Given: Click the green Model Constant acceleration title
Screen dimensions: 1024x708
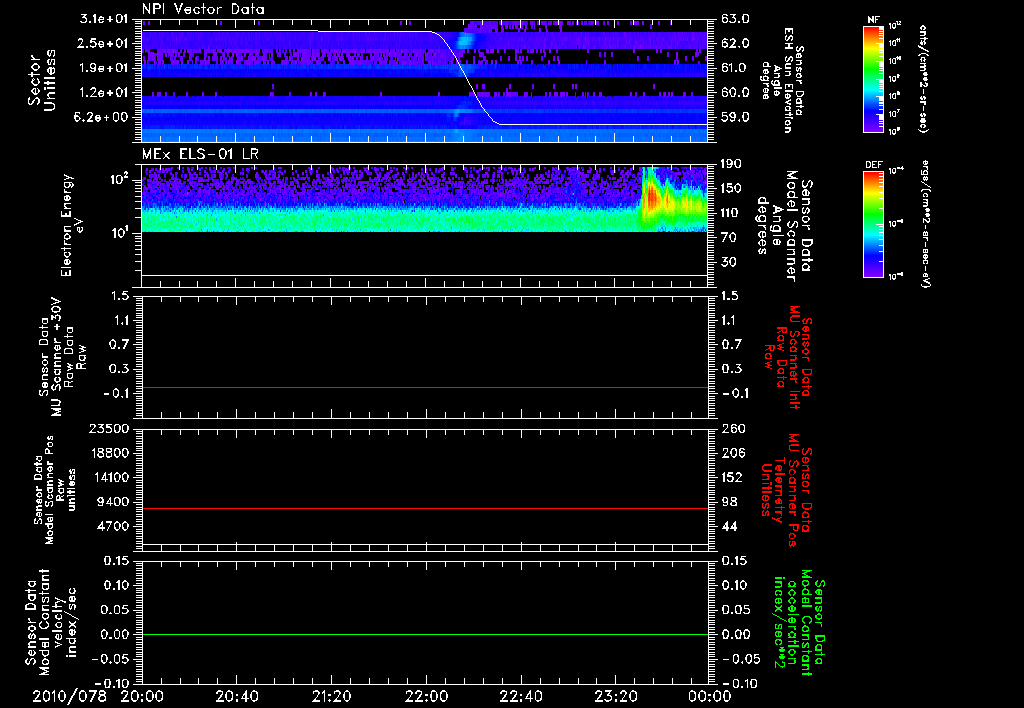Looking at the screenshot, I should [800, 623].
